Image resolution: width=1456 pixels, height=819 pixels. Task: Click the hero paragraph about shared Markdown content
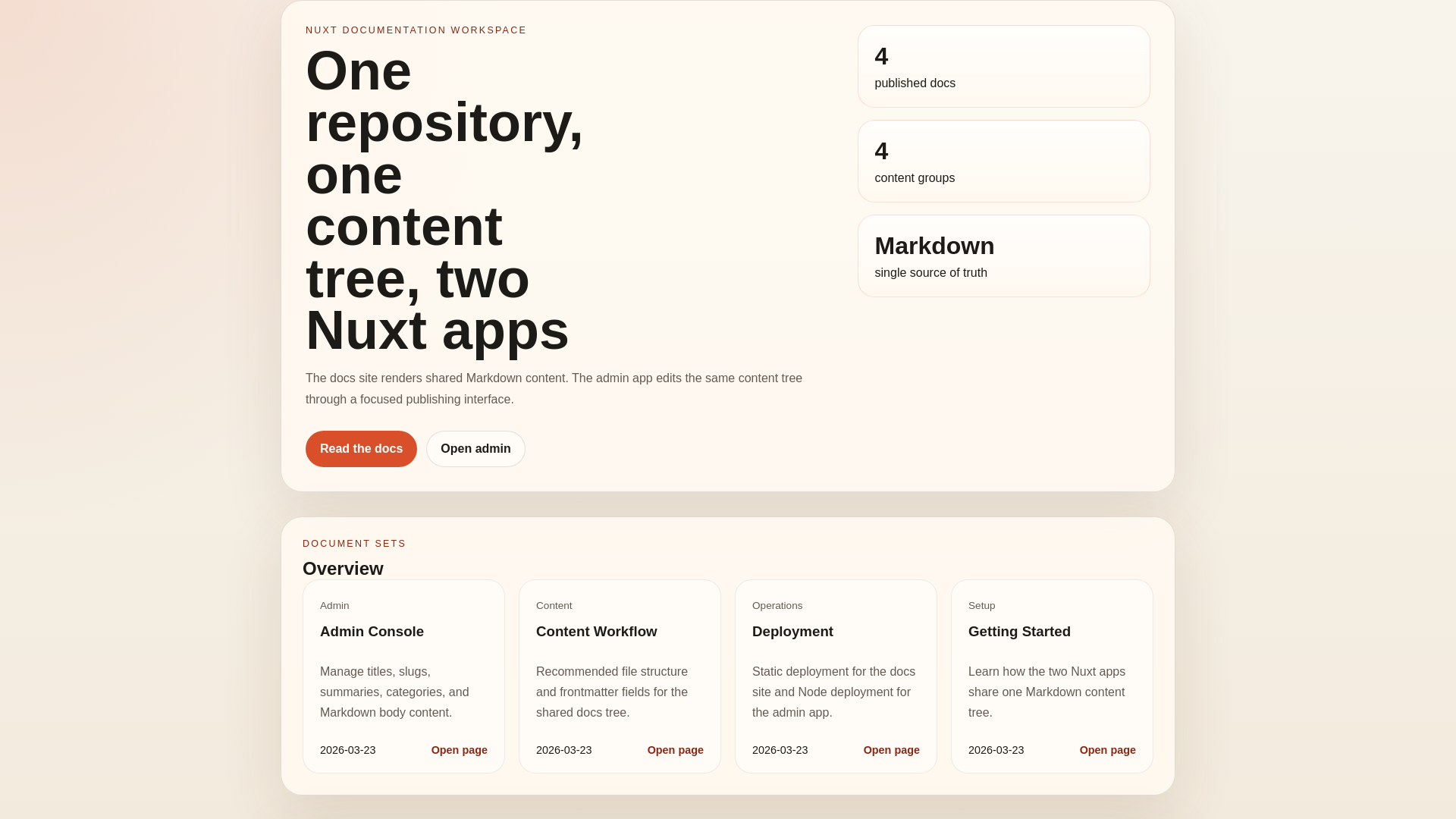coord(554,389)
